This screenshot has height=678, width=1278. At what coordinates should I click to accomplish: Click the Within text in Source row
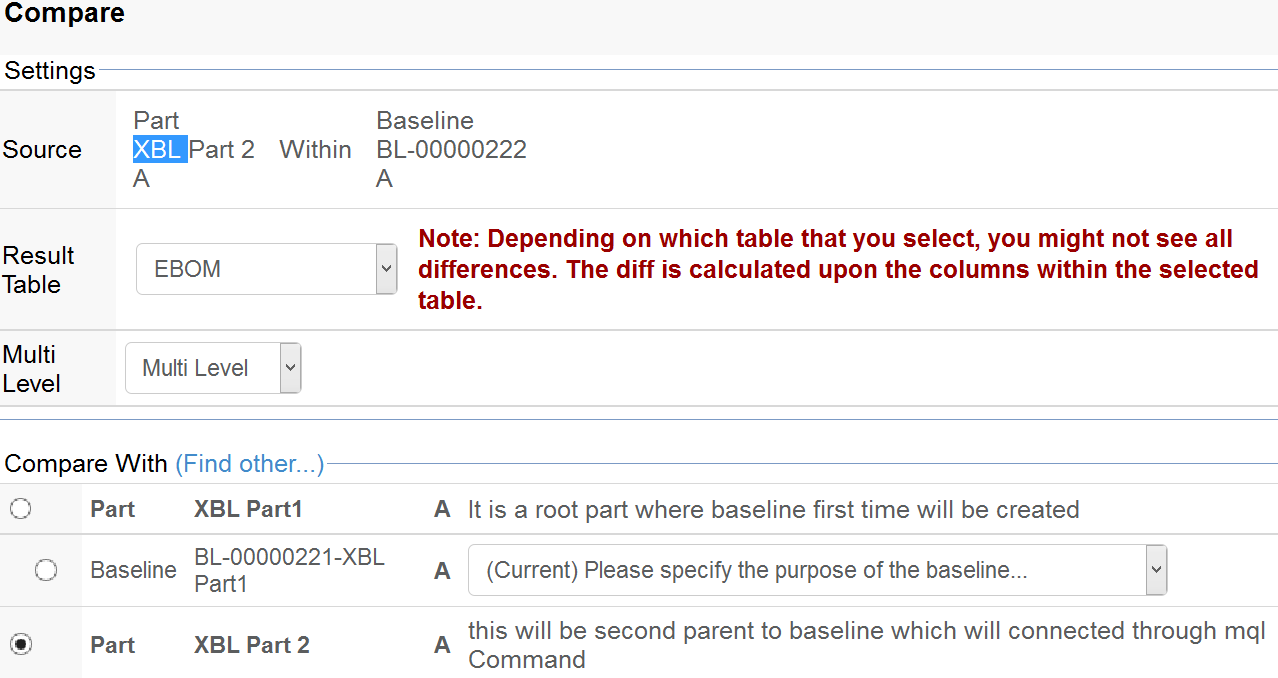(315, 150)
